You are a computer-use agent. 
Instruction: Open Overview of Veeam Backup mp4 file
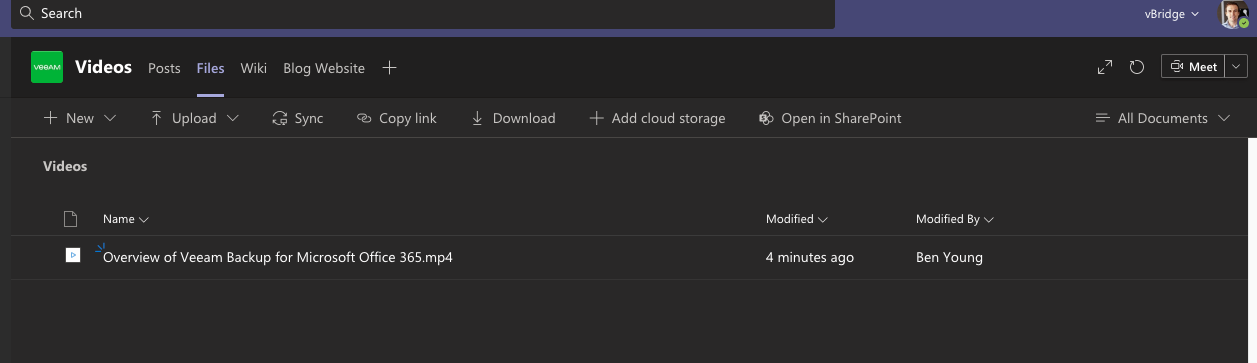tap(278, 257)
